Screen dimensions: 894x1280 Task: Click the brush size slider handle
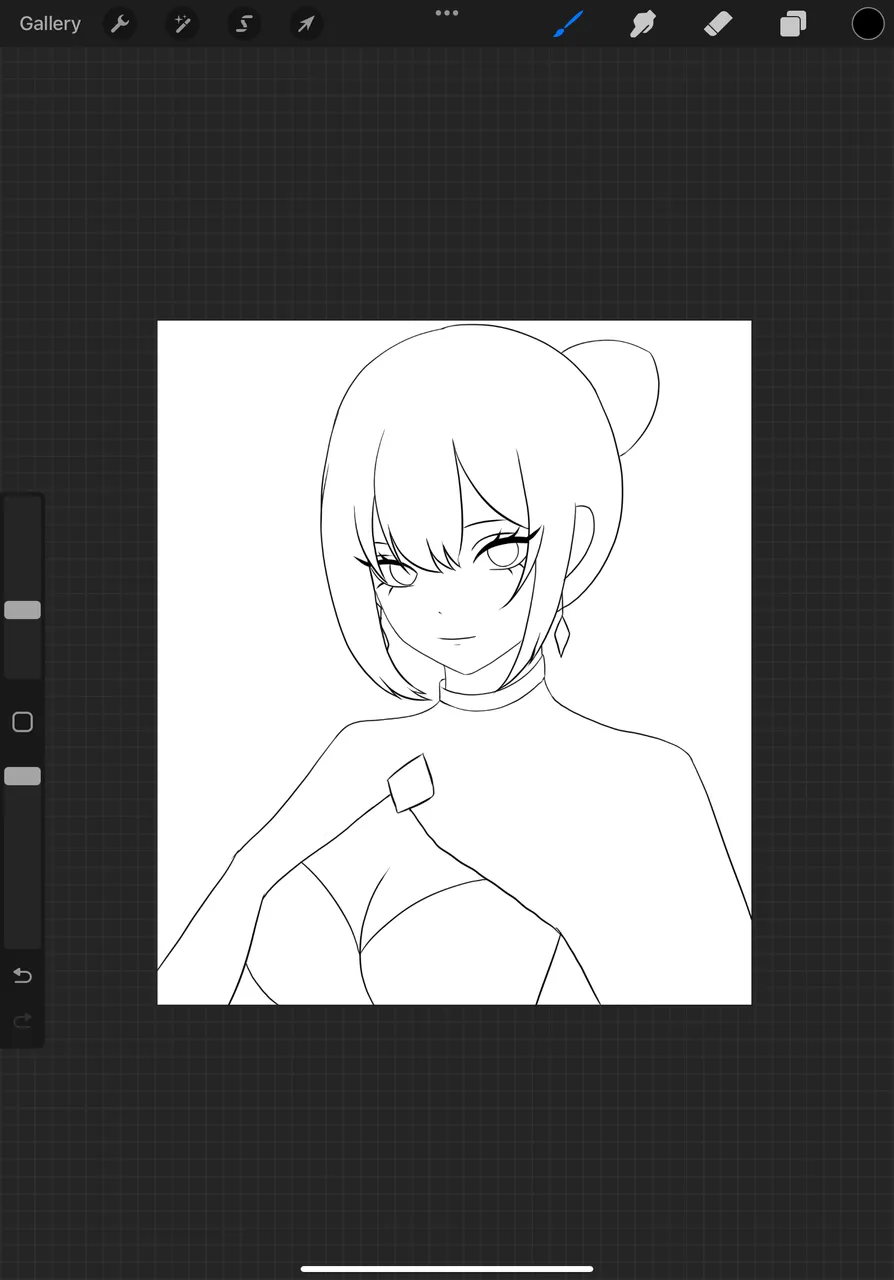(22, 610)
